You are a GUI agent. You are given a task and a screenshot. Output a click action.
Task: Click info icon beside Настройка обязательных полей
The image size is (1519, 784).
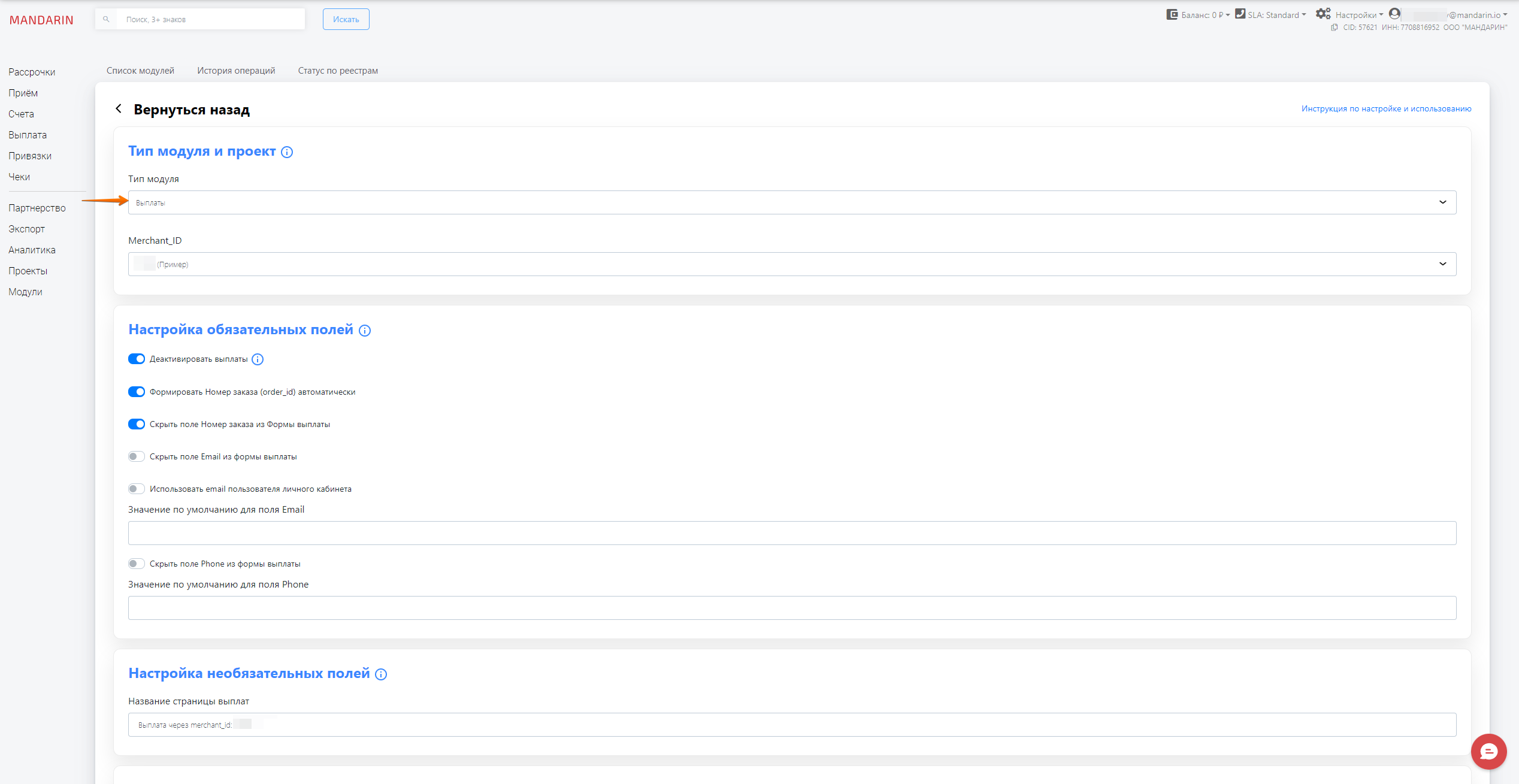365,331
